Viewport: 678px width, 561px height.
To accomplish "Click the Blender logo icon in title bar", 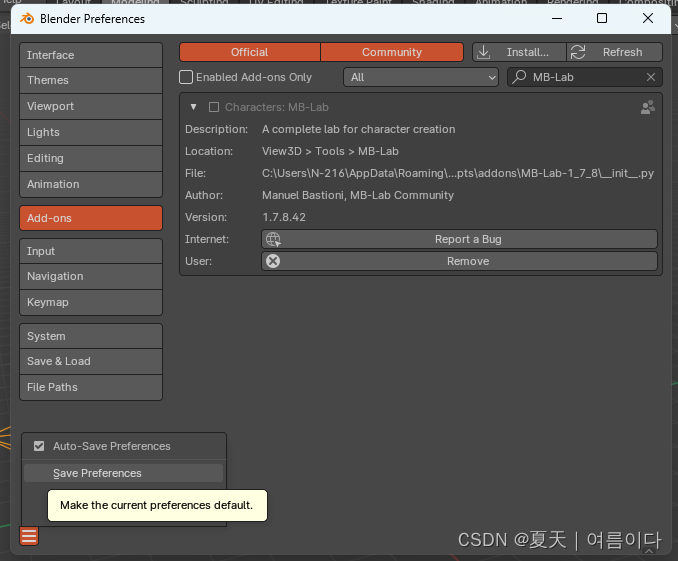I will (27, 19).
